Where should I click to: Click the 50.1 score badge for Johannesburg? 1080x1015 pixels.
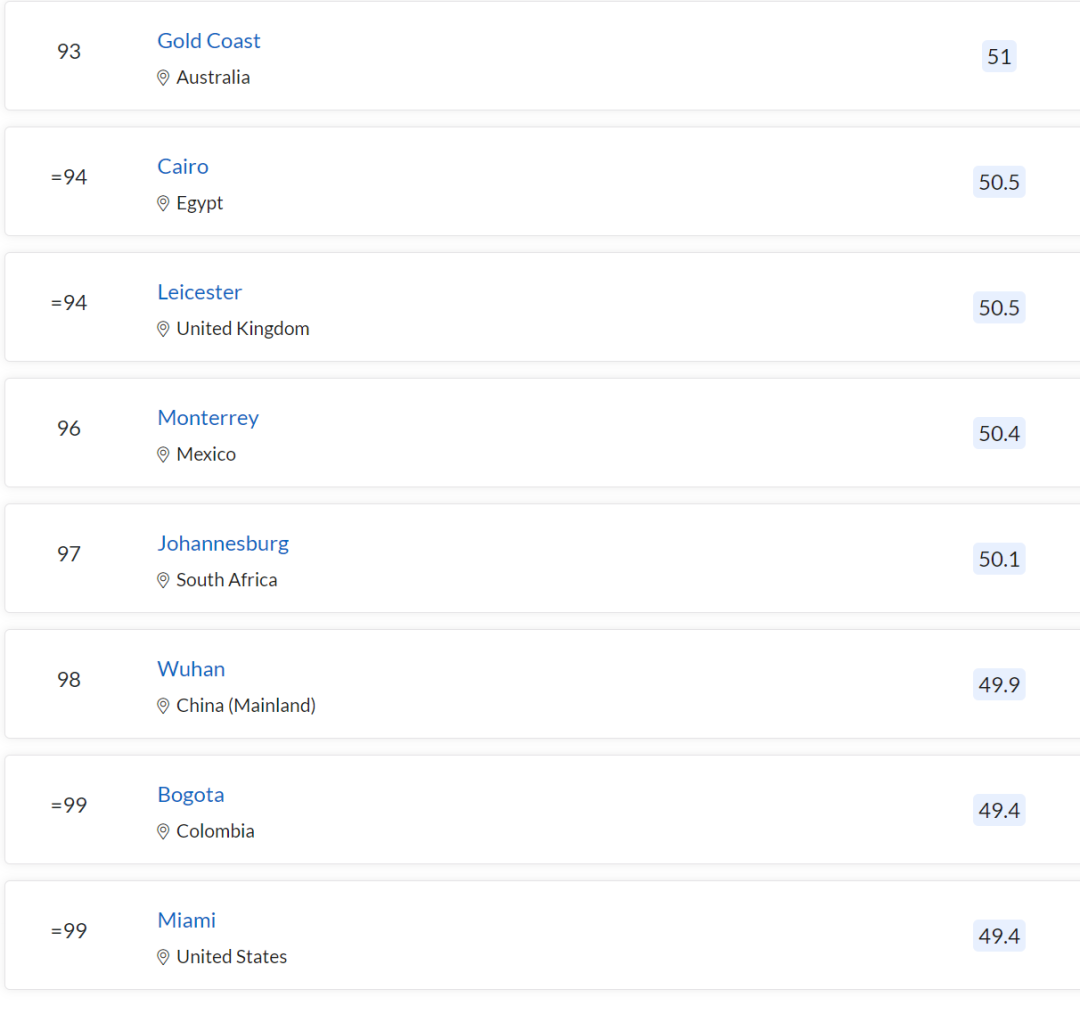tap(999, 559)
